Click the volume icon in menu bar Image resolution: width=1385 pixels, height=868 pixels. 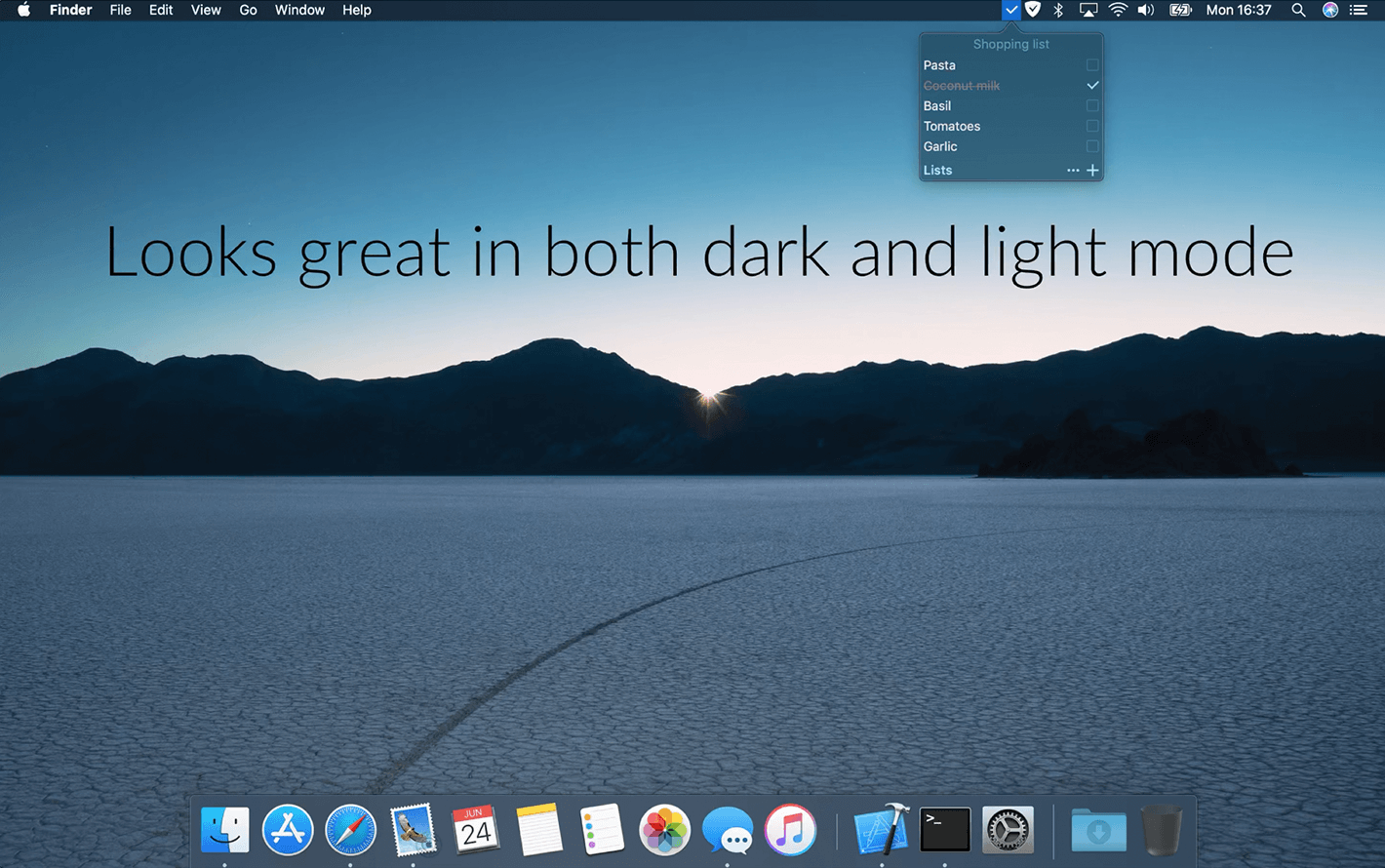pyautogui.click(x=1146, y=10)
